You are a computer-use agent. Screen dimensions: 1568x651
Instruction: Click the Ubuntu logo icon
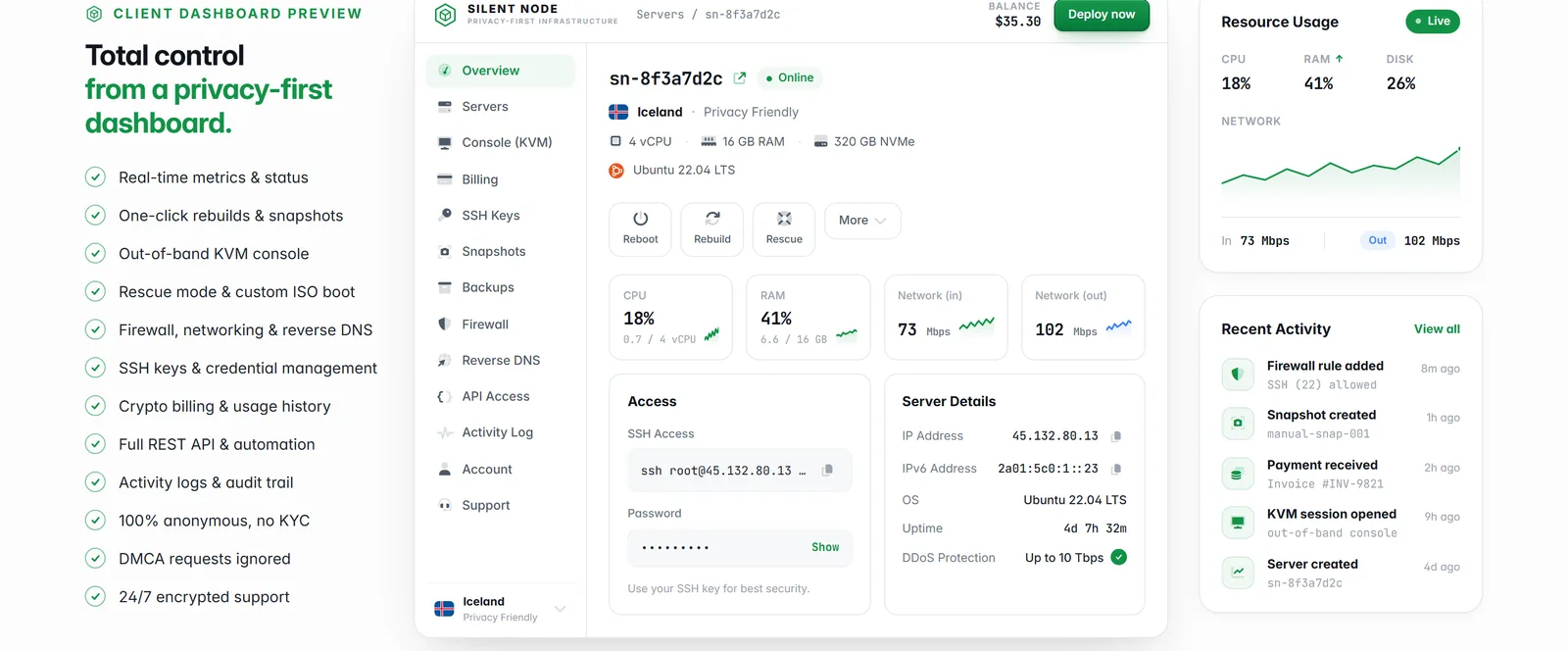point(616,171)
